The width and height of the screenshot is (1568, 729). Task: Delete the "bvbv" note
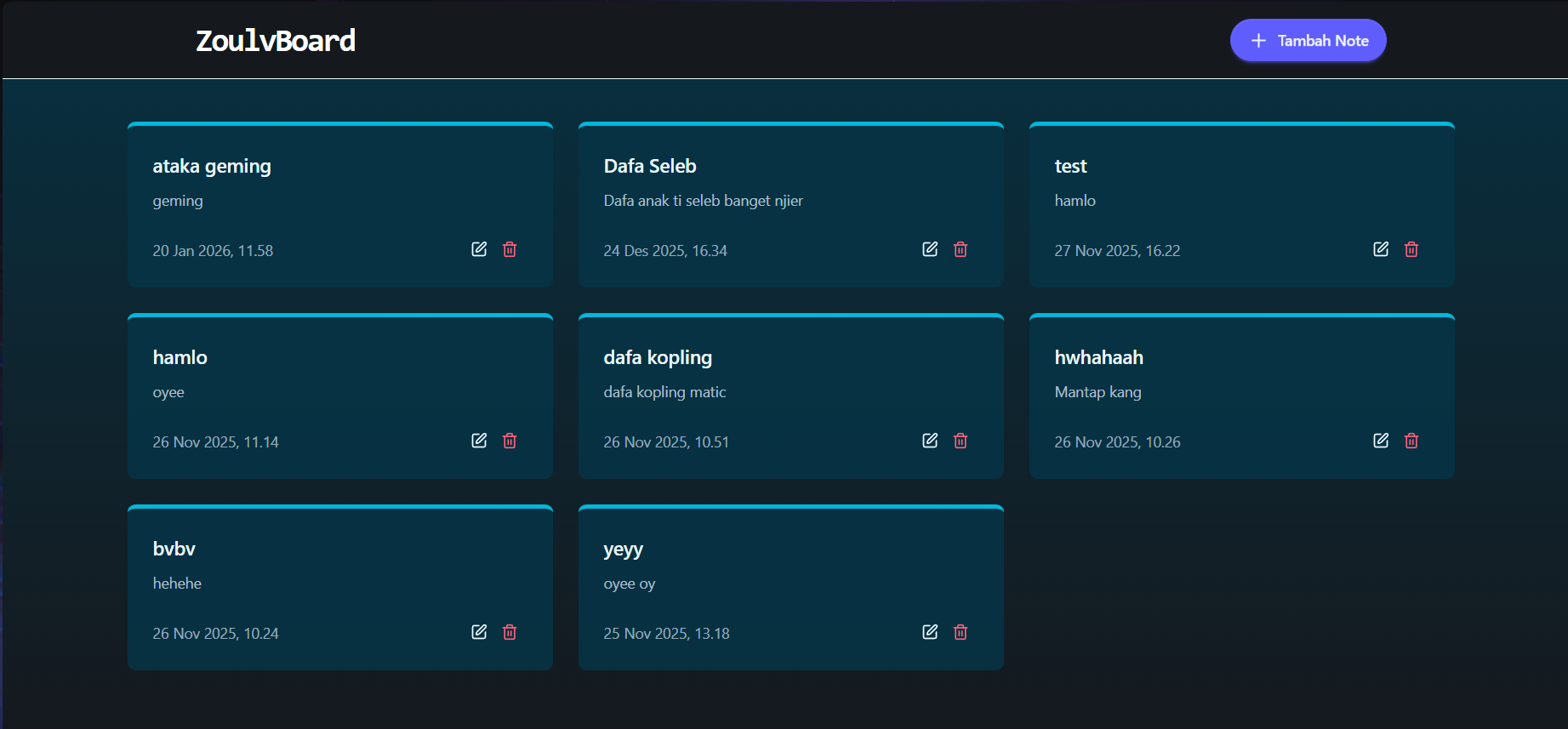click(510, 632)
